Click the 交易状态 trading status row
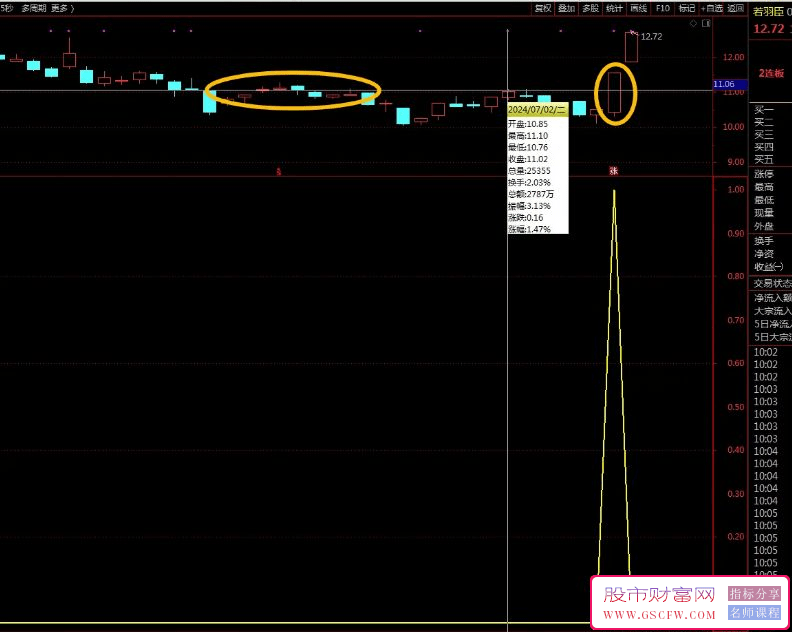 772,283
